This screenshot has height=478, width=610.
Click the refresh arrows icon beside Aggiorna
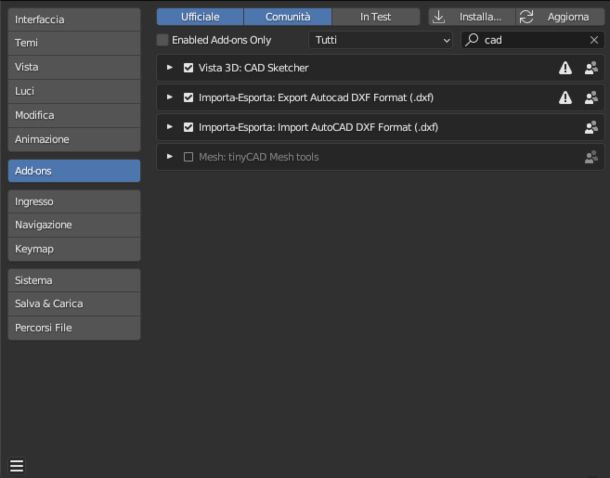tap(526, 17)
